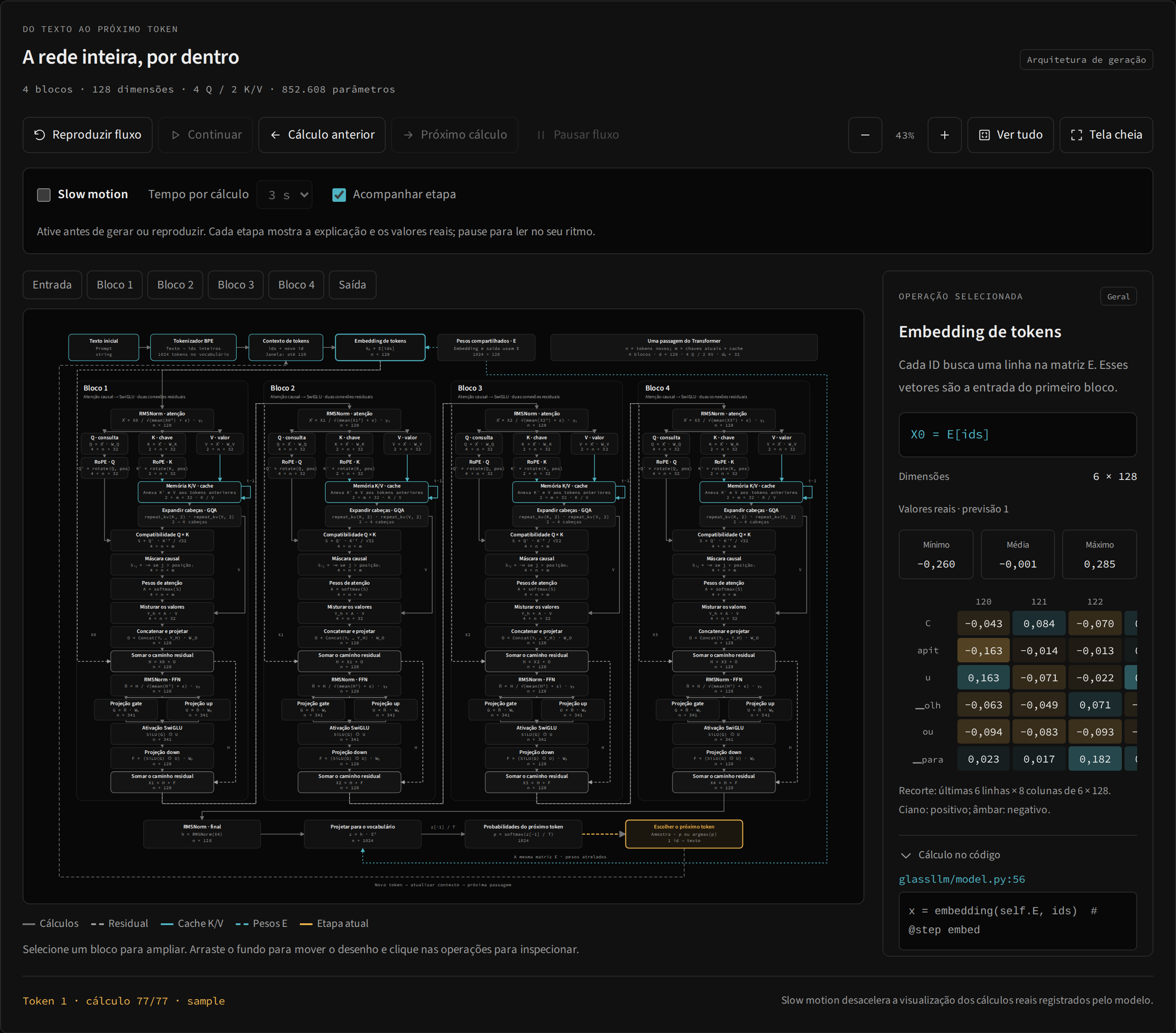This screenshot has width=1176, height=1033.
Task: Click the 0,182 cyan matrix cell
Action: [x=1094, y=759]
